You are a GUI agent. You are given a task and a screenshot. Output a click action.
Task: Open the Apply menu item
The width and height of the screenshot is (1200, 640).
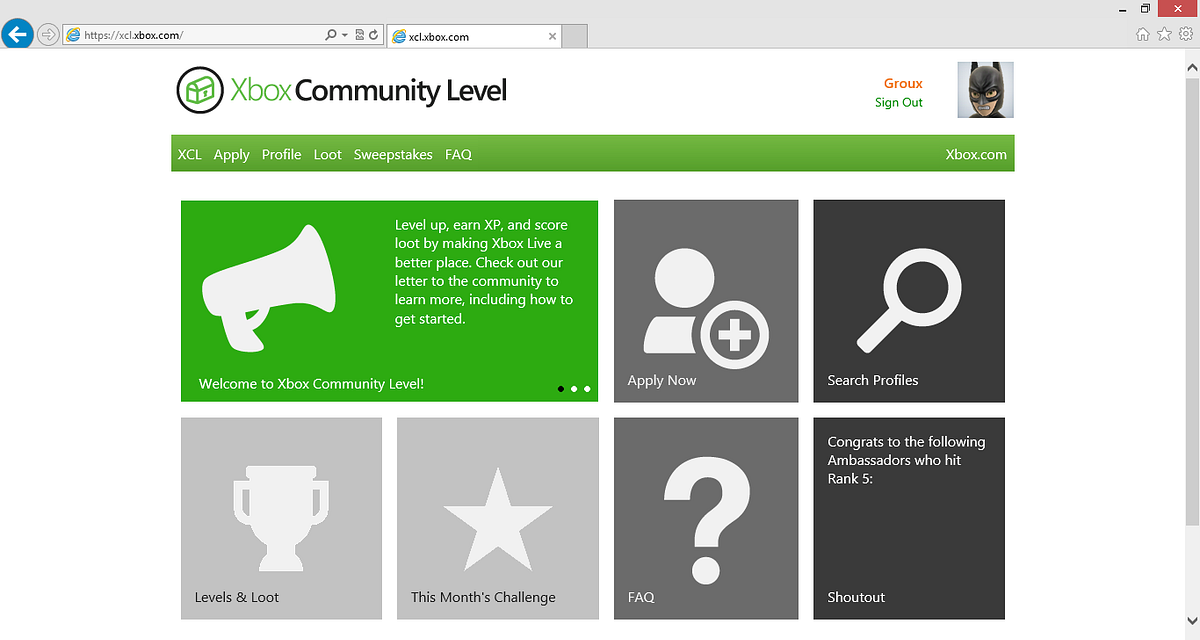[x=231, y=154]
